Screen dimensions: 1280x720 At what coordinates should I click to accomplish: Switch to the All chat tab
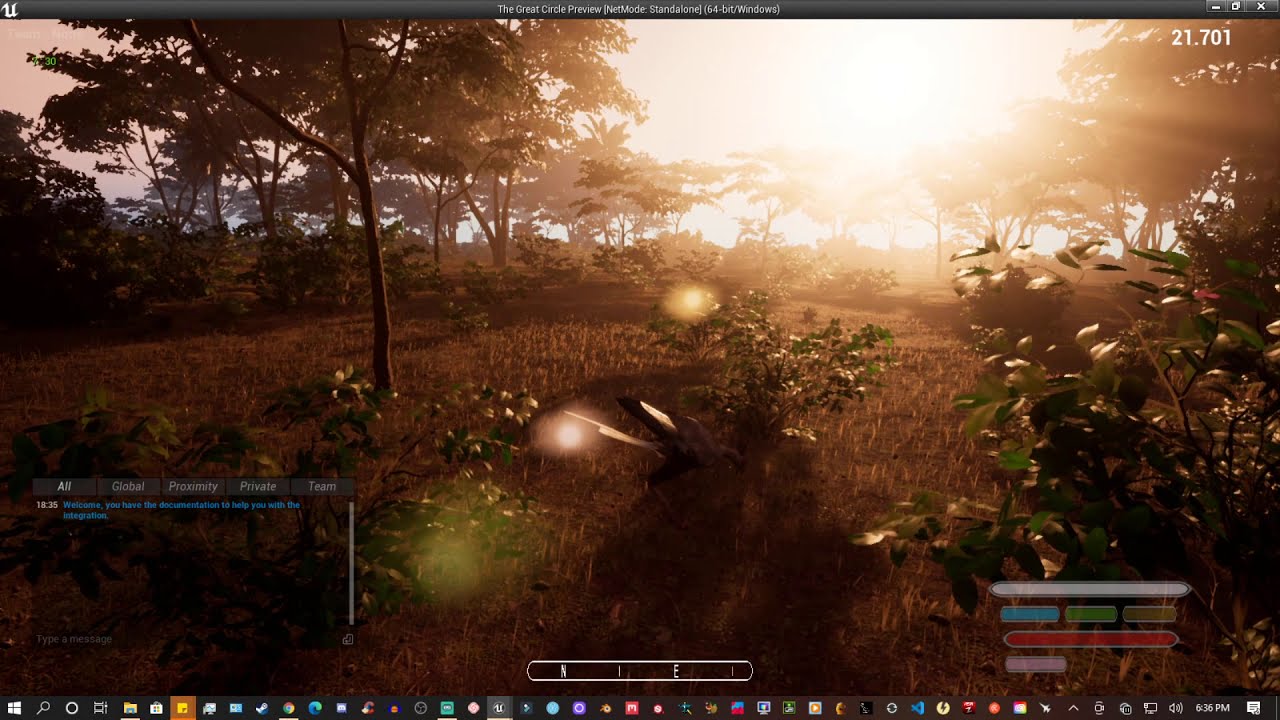pyautogui.click(x=64, y=486)
